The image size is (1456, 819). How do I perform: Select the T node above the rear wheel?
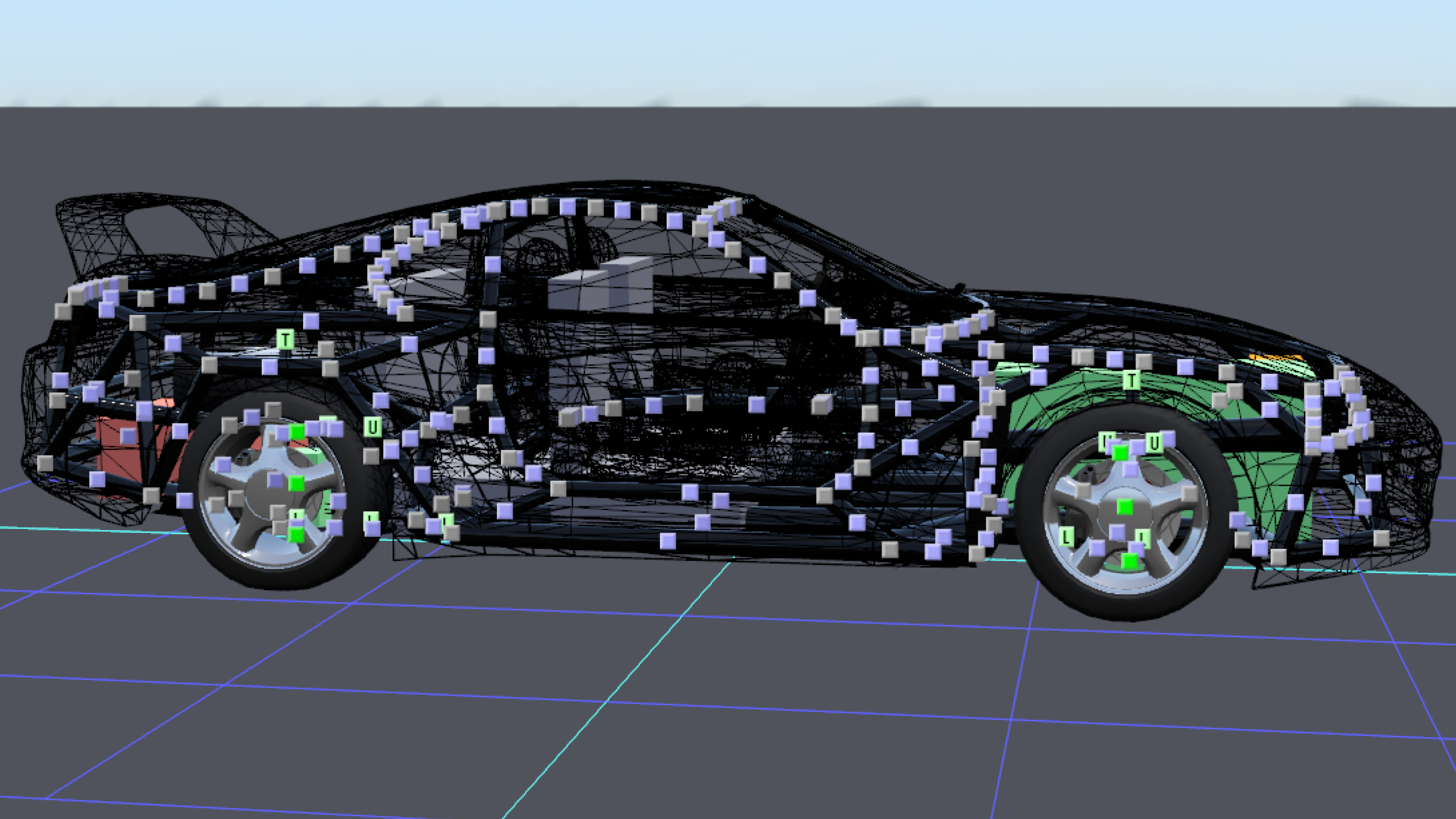pos(286,340)
